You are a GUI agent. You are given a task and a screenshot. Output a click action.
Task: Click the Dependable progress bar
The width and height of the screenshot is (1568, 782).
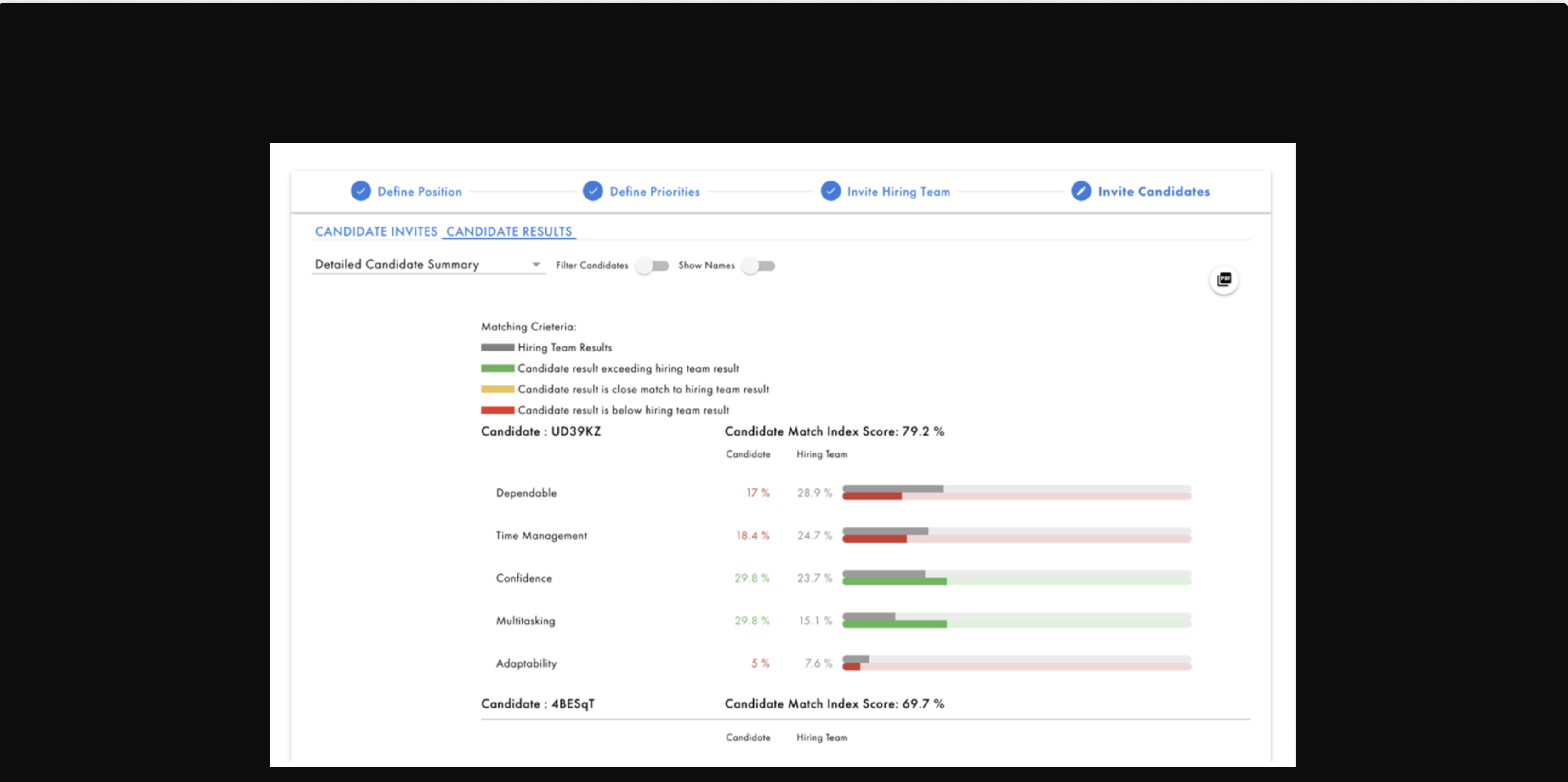(x=1017, y=493)
